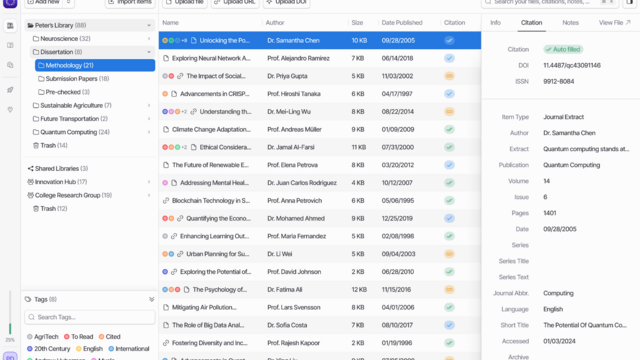Open the library view icon in left rail
This screenshot has width=640, height=360.
click(x=10, y=26)
